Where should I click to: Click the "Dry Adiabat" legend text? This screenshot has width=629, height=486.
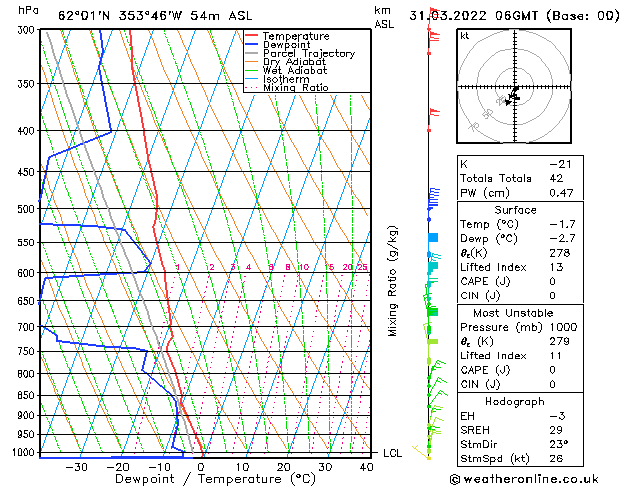[x=294, y=62]
